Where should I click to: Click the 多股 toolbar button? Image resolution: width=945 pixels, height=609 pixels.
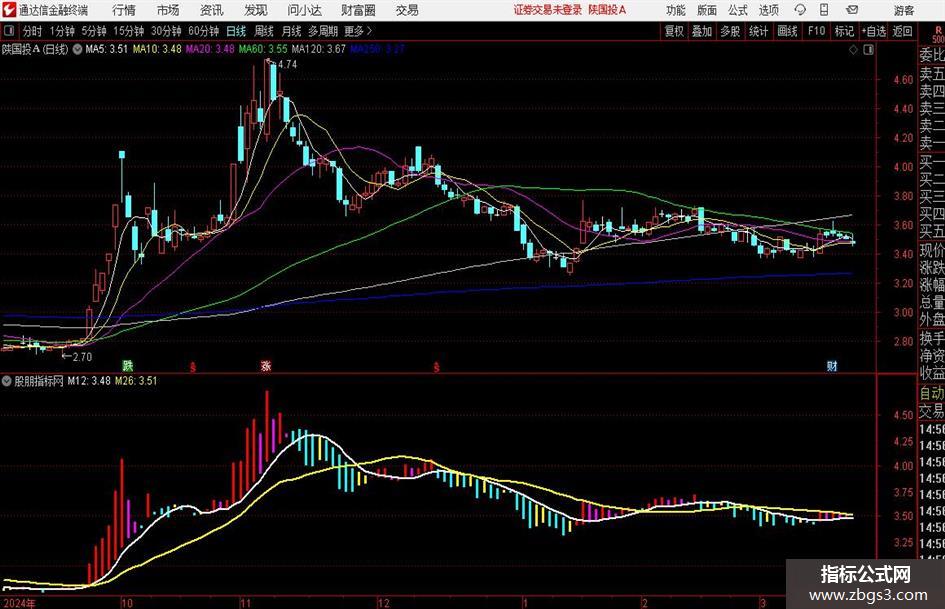point(730,31)
